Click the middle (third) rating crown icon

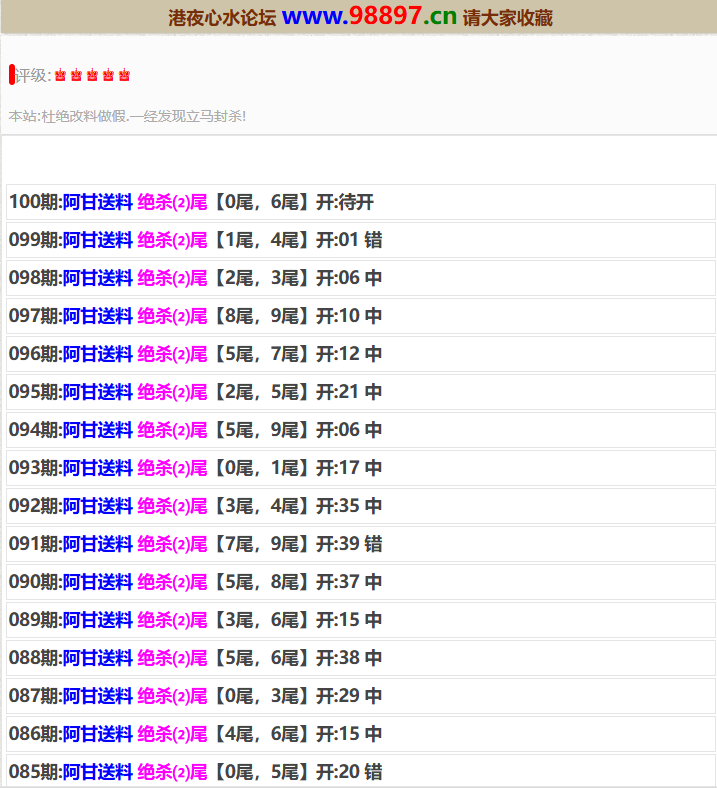[x=92, y=75]
